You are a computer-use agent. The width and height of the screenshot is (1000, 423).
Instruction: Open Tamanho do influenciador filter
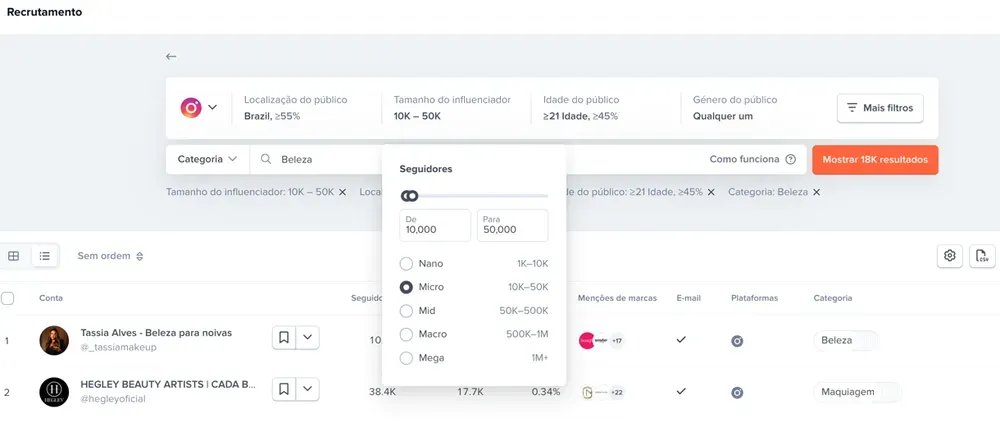[x=452, y=108]
